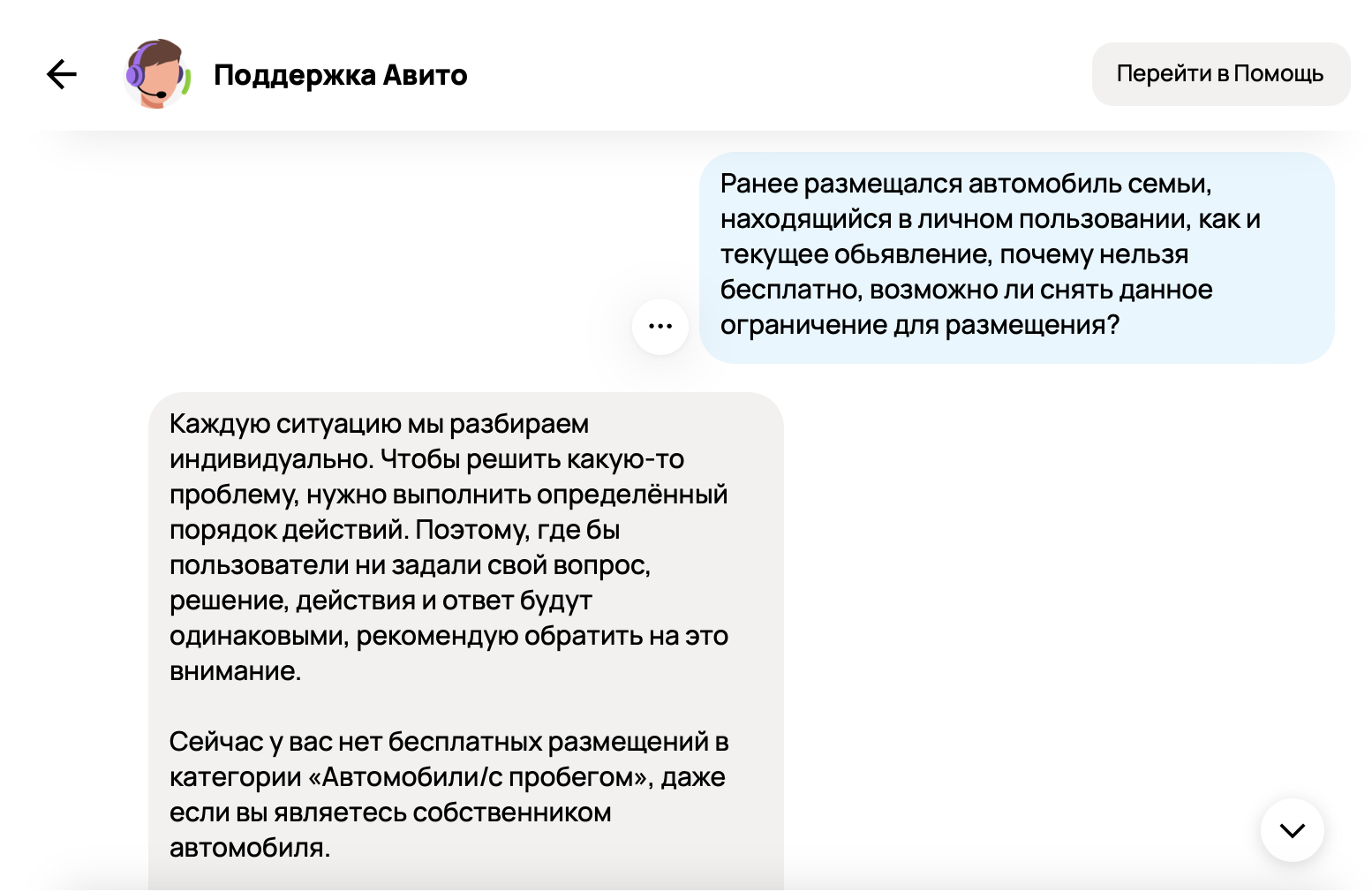Click line "текущее объявление, почему нельзя"

[x=954, y=254]
